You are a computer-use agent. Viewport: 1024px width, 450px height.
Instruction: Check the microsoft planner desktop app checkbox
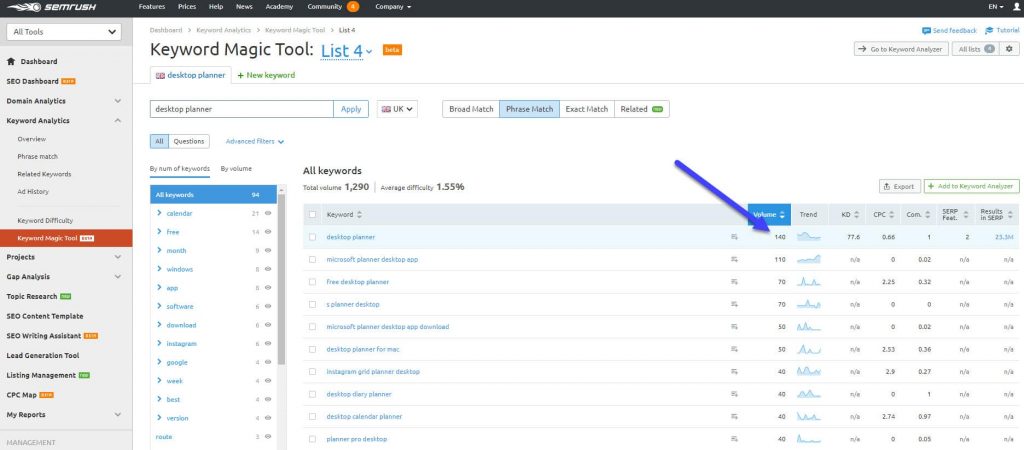pyautogui.click(x=312, y=259)
